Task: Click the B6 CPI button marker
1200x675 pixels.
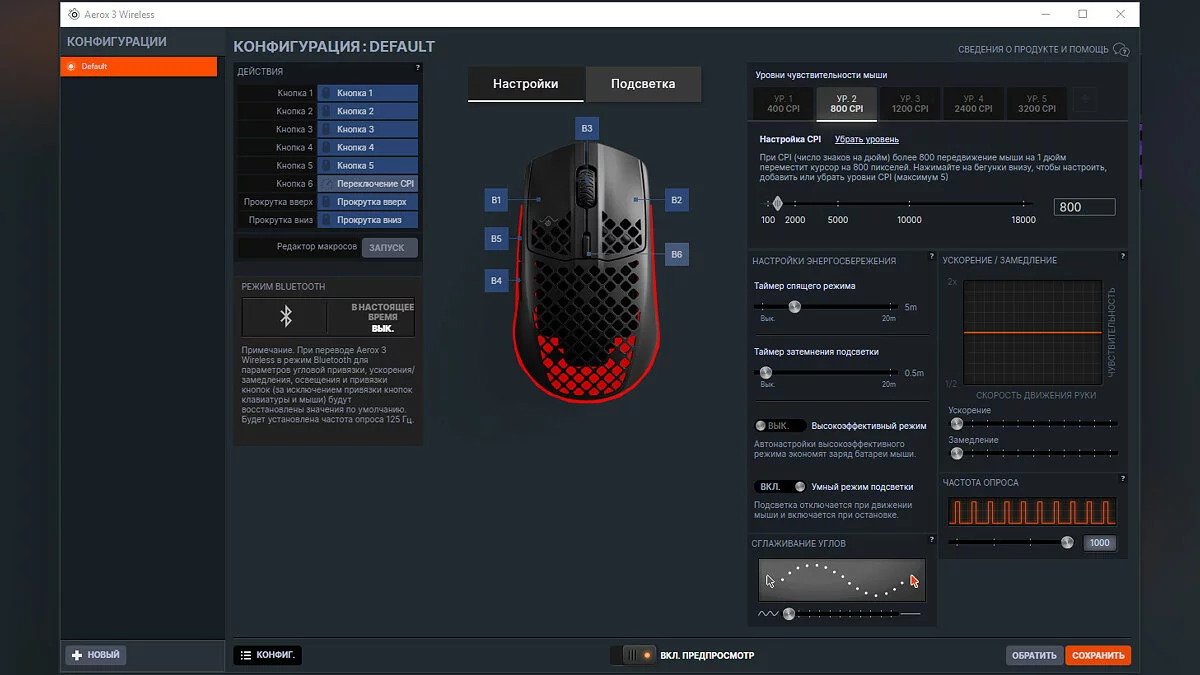Action: (677, 255)
